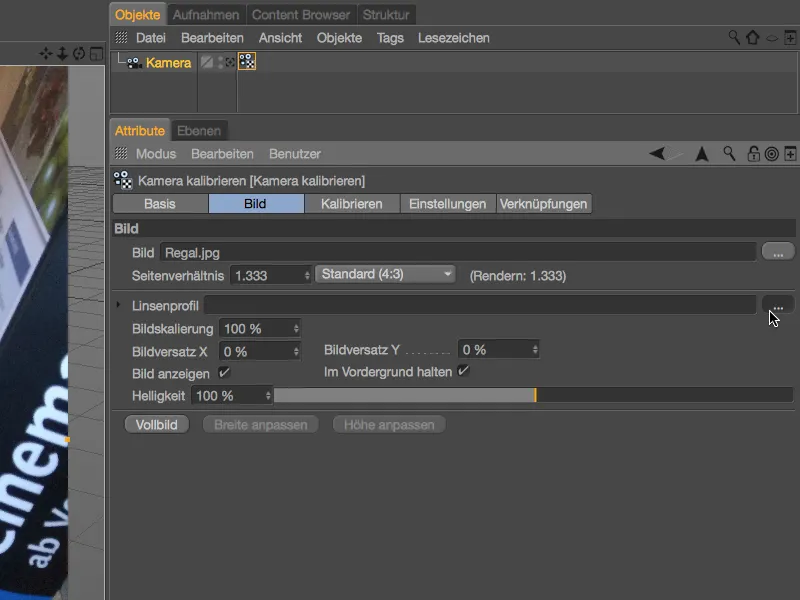Open the Attribute Manager Bearbeiten menu
Image resolution: width=800 pixels, height=600 pixels.
click(222, 154)
